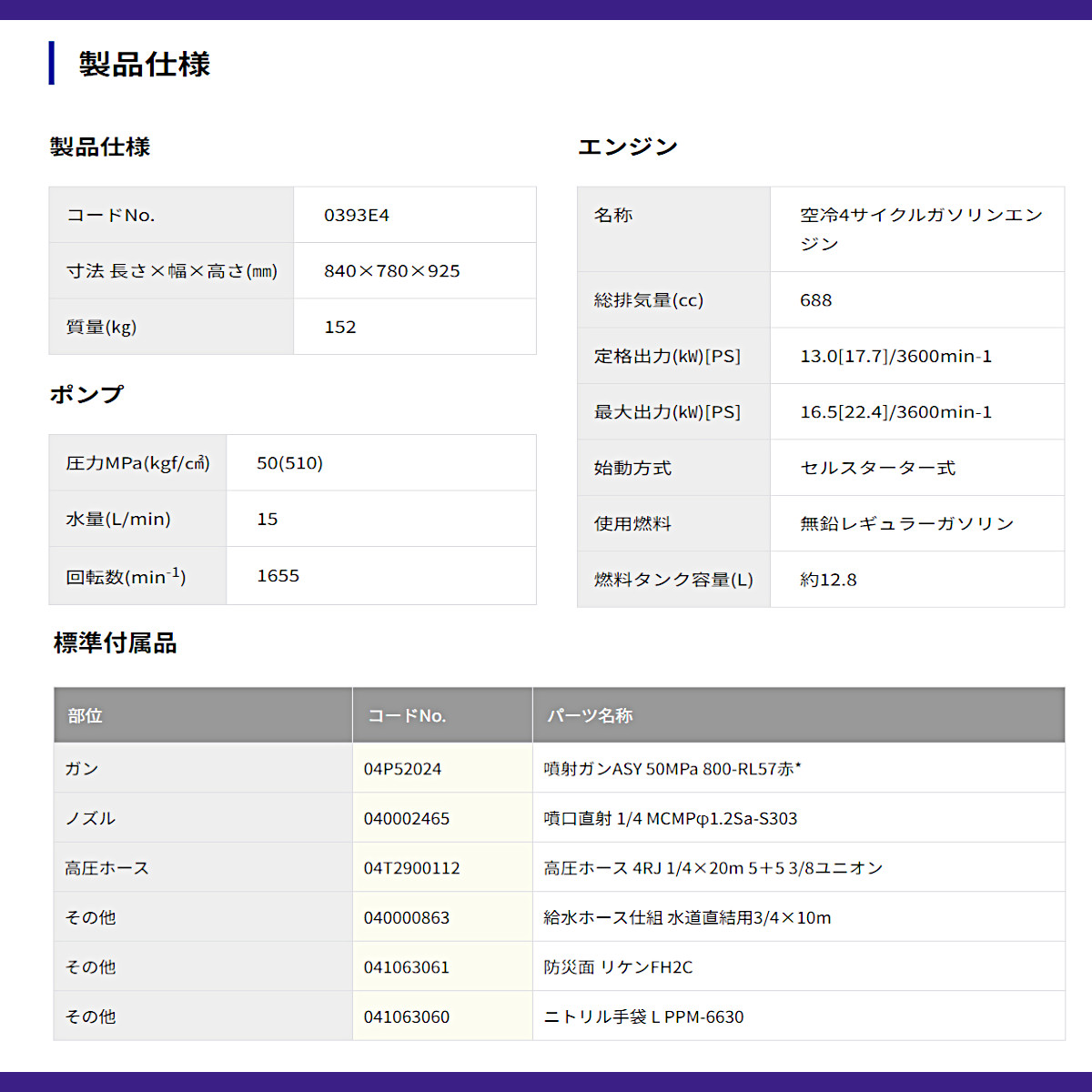Select 噴口直射 1/4 MCMPφ1.2Sa-S303 part name
1092x1092 pixels.
[671, 818]
